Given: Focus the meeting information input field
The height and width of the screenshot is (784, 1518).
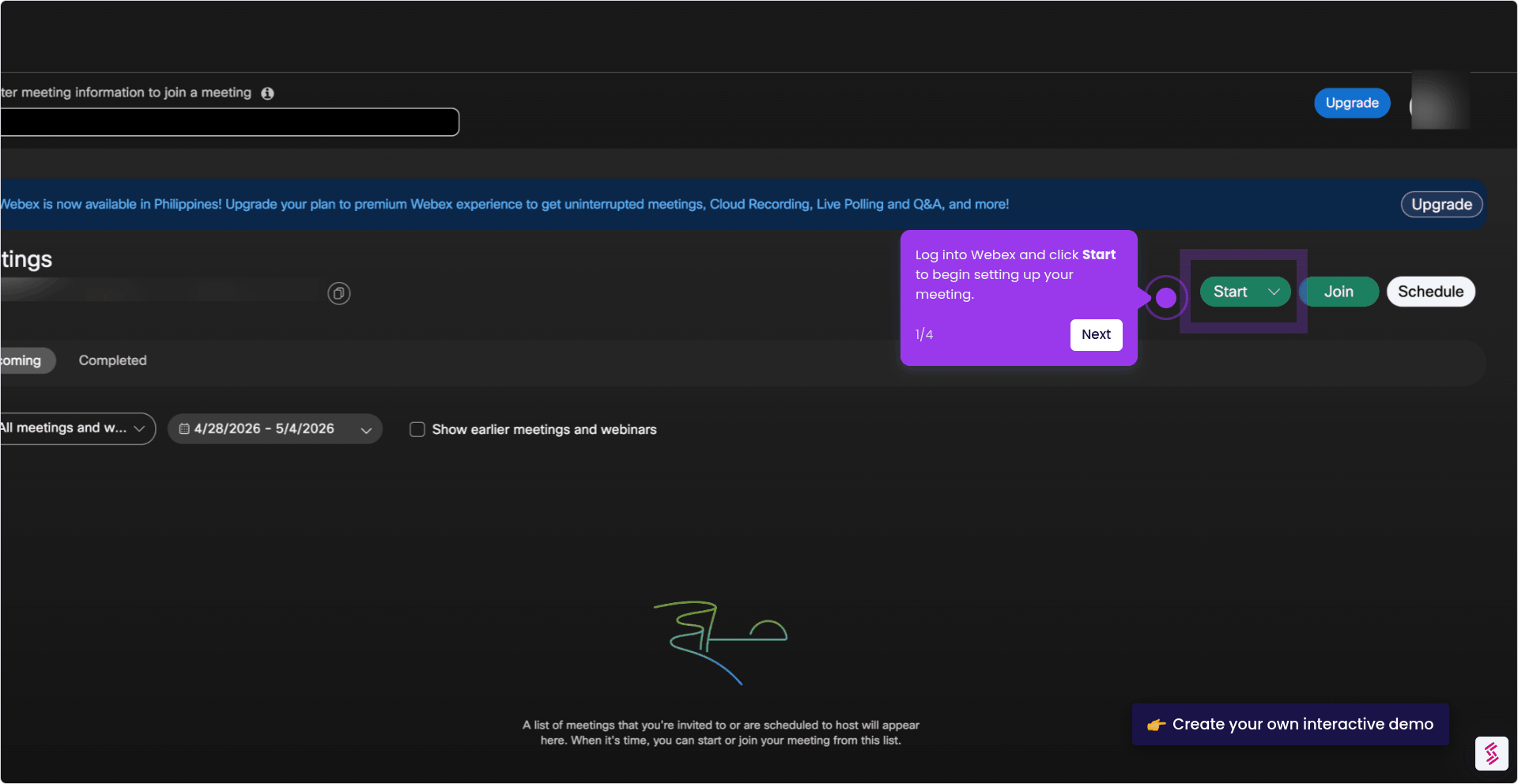Looking at the screenshot, I should [x=229, y=122].
